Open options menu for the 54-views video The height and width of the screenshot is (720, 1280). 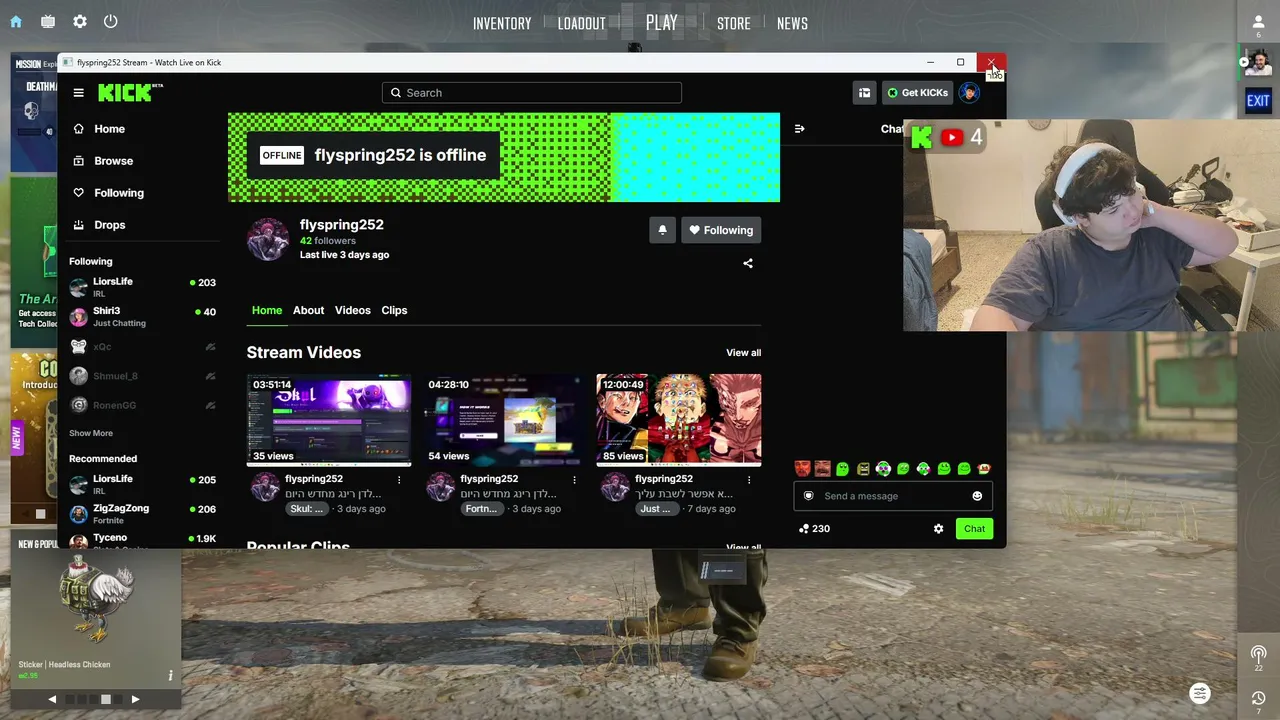574,480
